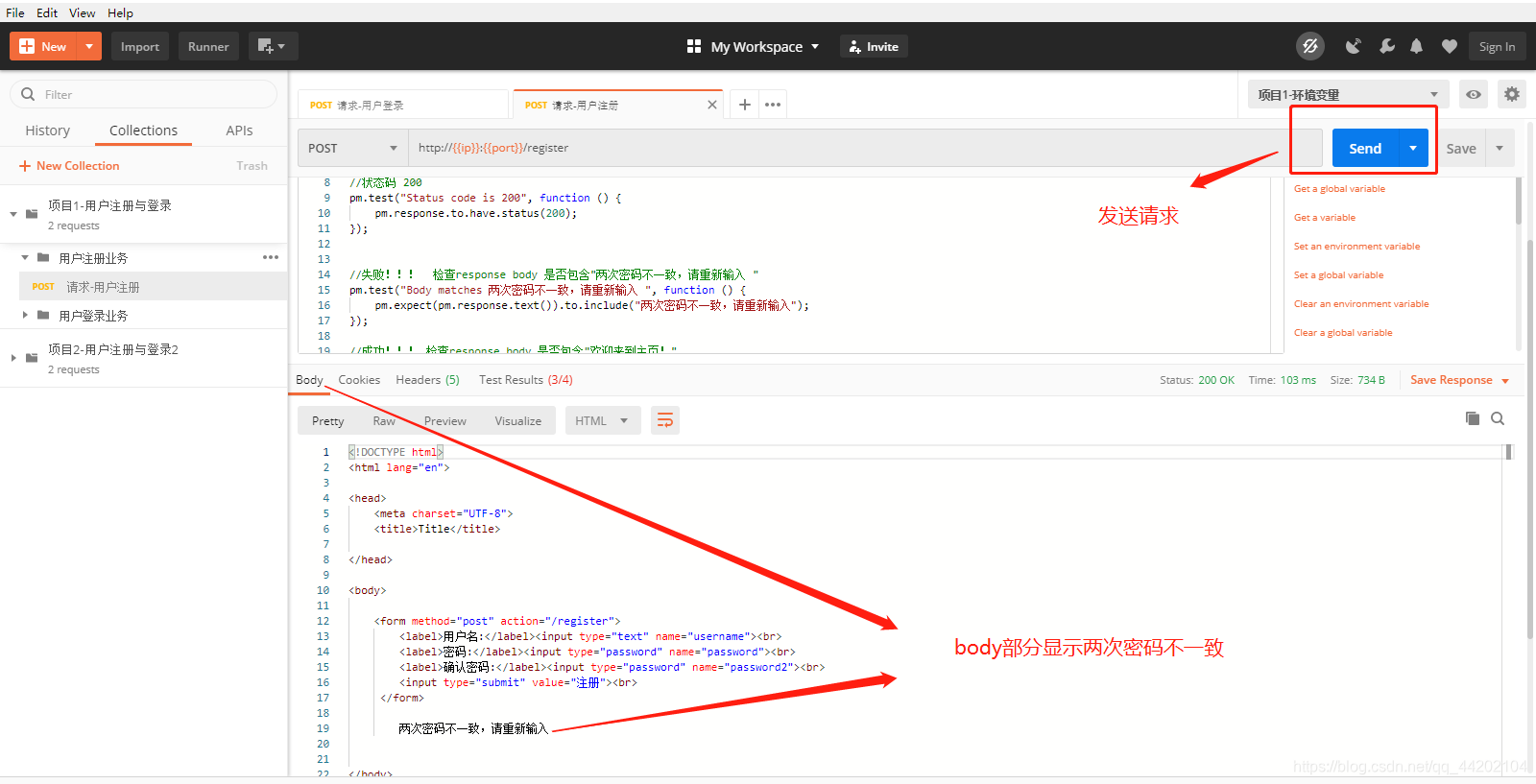Image resolution: width=1536 pixels, height=784 pixels.
Task: Open the response Headers (5) tab
Action: pos(427,380)
